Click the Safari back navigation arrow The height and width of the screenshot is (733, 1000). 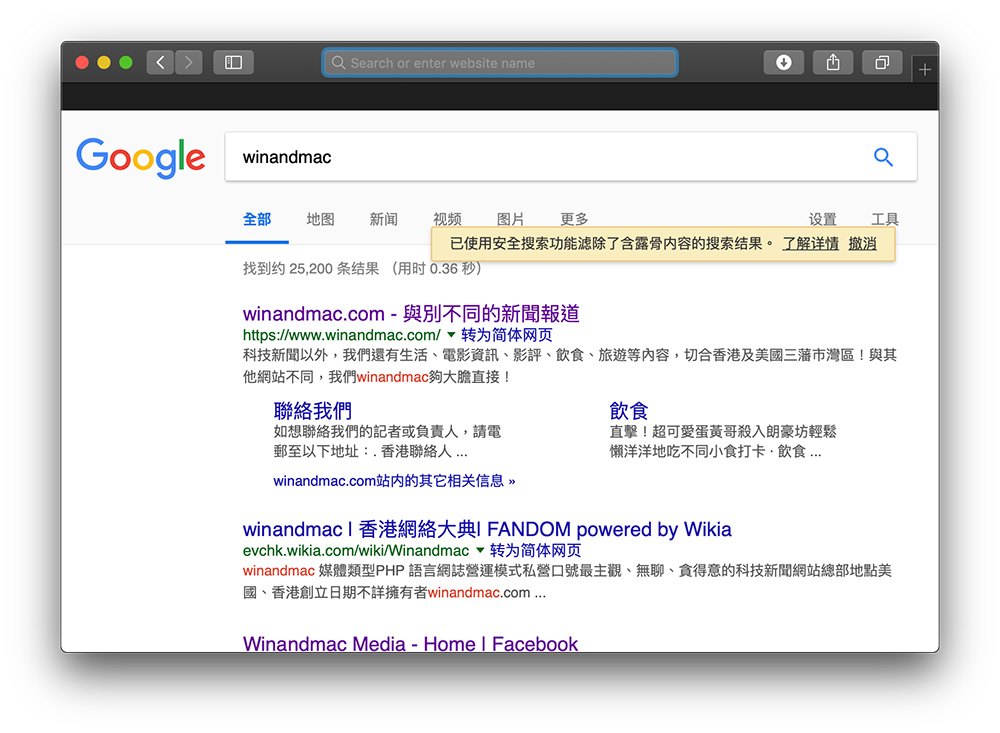pos(160,63)
